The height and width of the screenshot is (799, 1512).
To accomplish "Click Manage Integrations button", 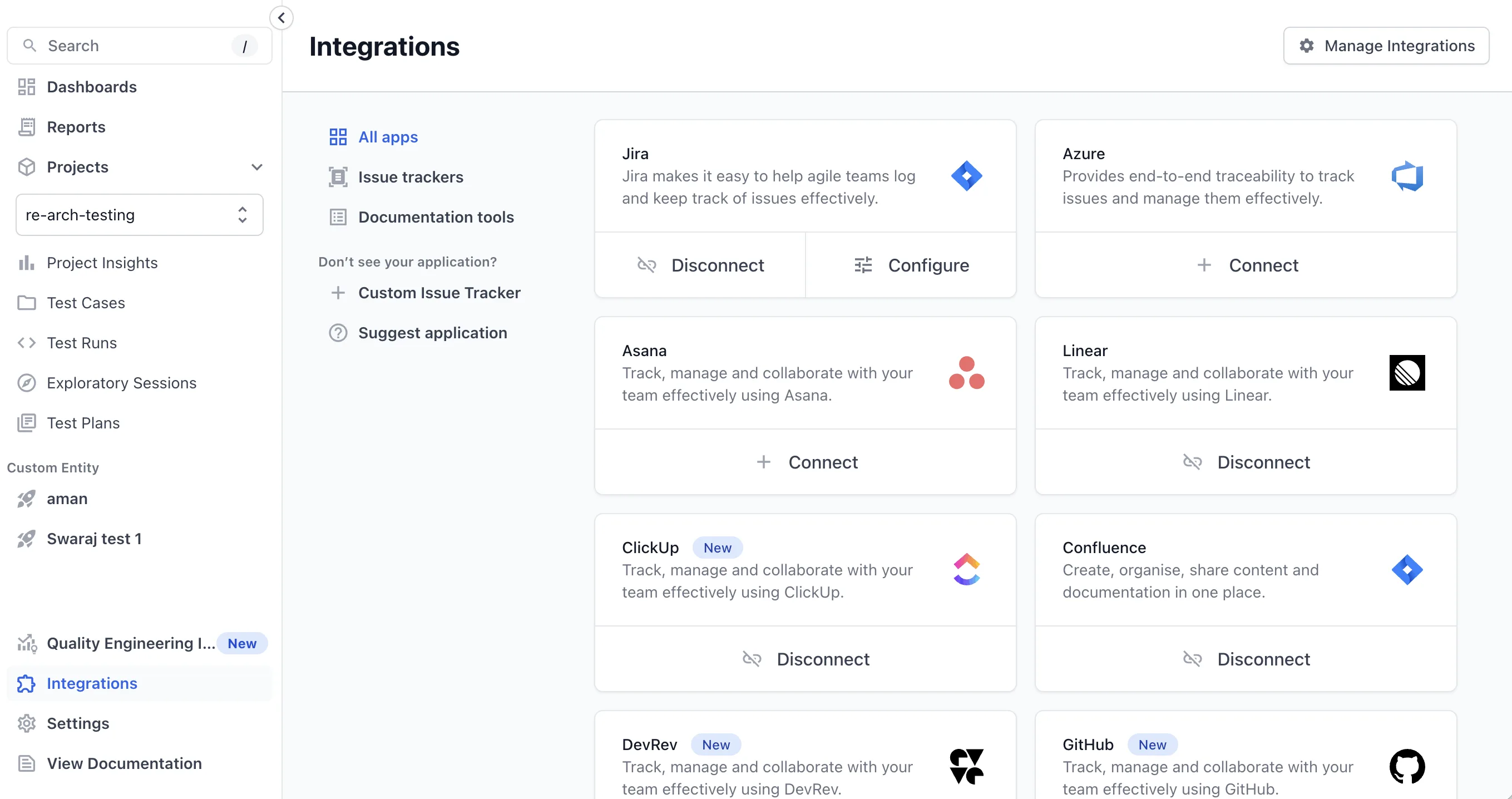I will click(x=1386, y=46).
